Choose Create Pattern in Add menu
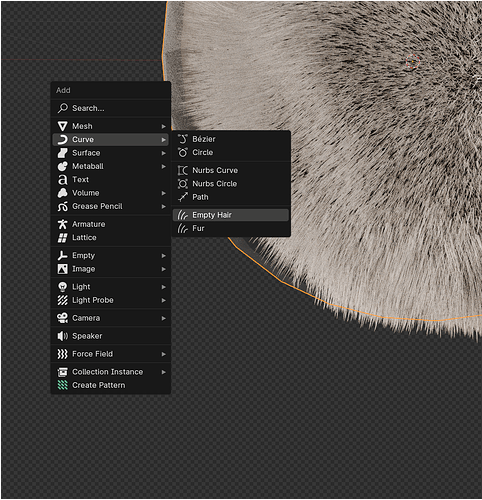 click(x=111, y=385)
